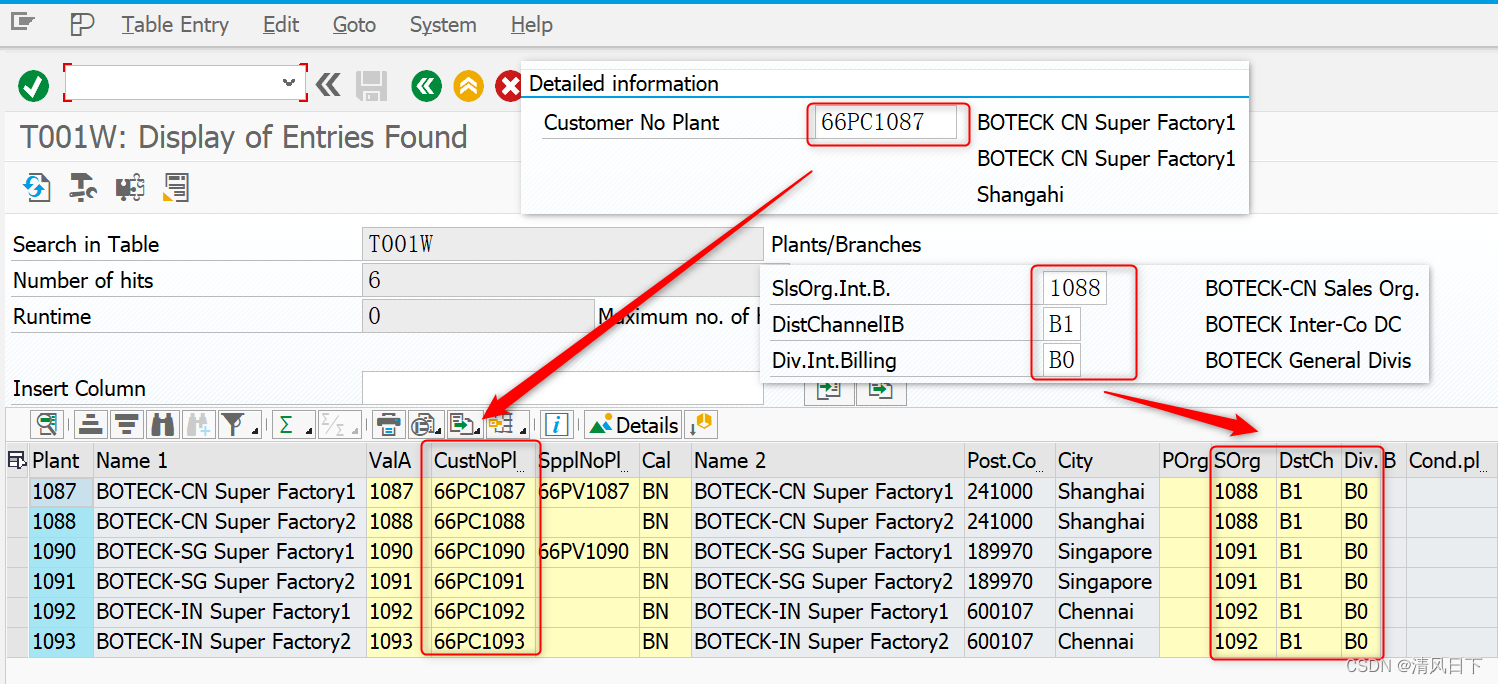Image resolution: width=1498 pixels, height=684 pixels.
Task: Open the Table Entry menu
Action: pyautogui.click(x=175, y=25)
